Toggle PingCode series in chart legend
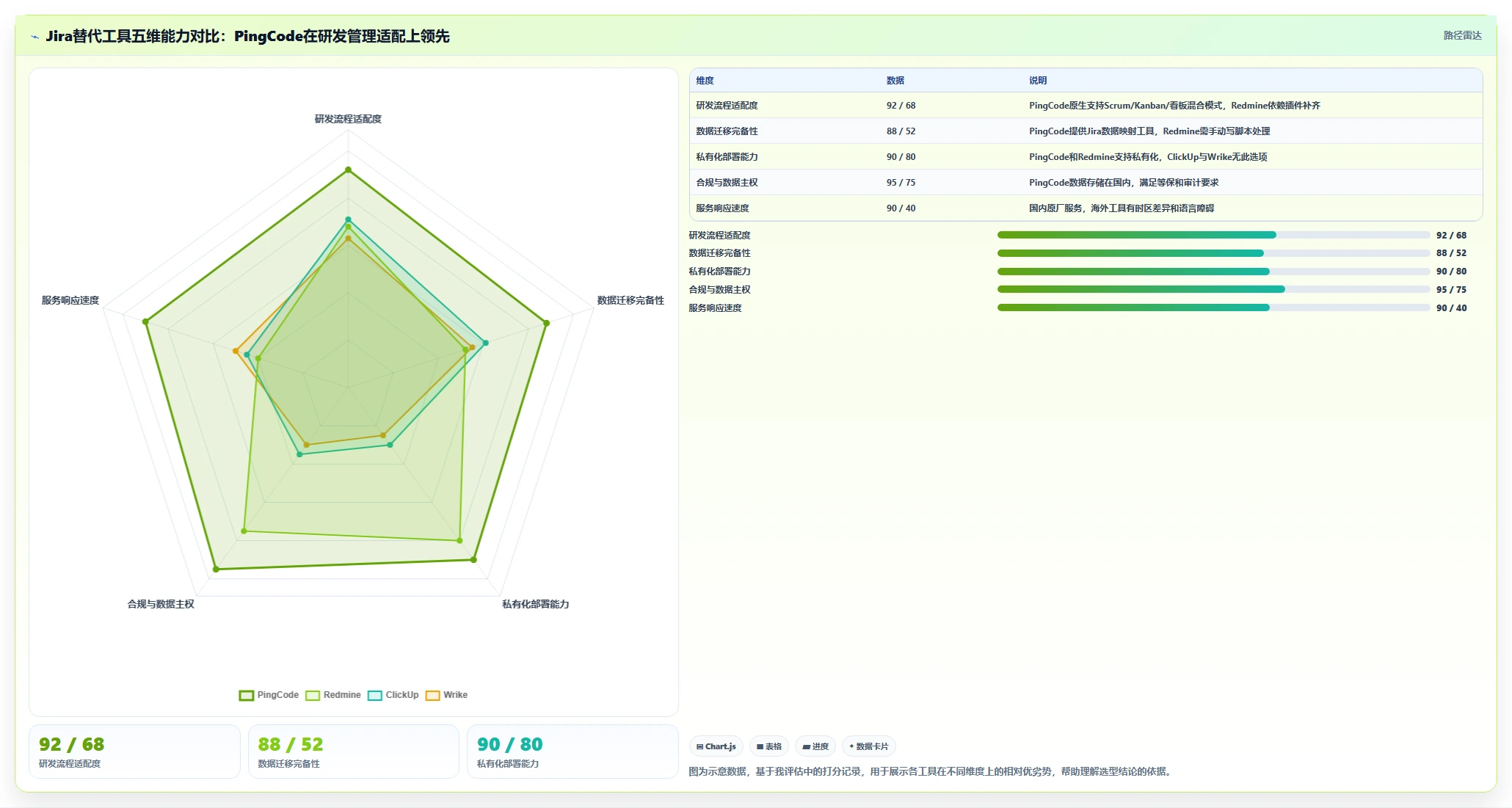The height and width of the screenshot is (808, 1512). click(x=269, y=695)
